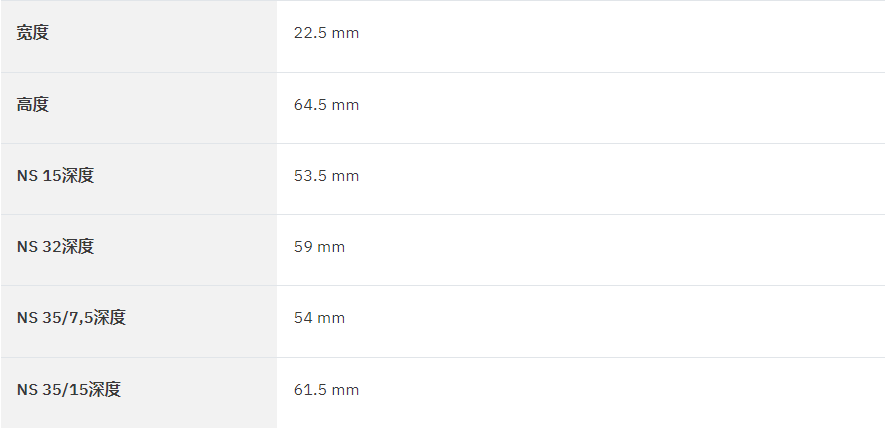Click the NS 35/7,5深度 label
Screen dimensions: 885x428
[x=71, y=318]
